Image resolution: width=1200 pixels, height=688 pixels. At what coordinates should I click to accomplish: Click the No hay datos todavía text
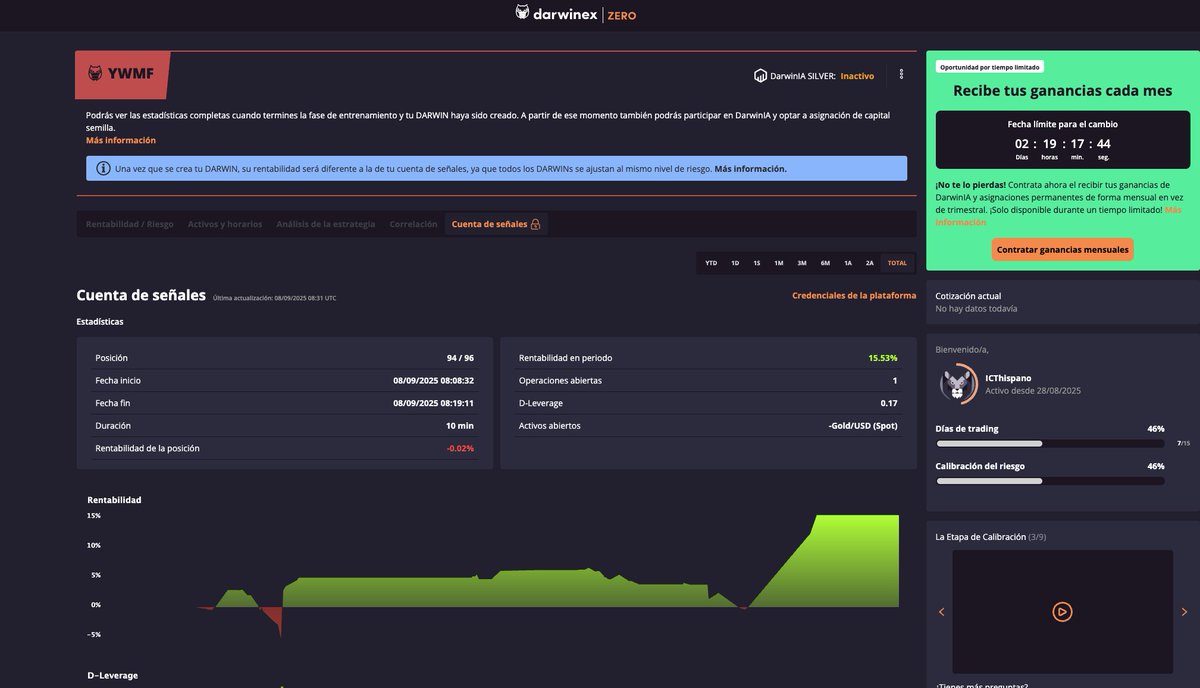[x=976, y=309]
